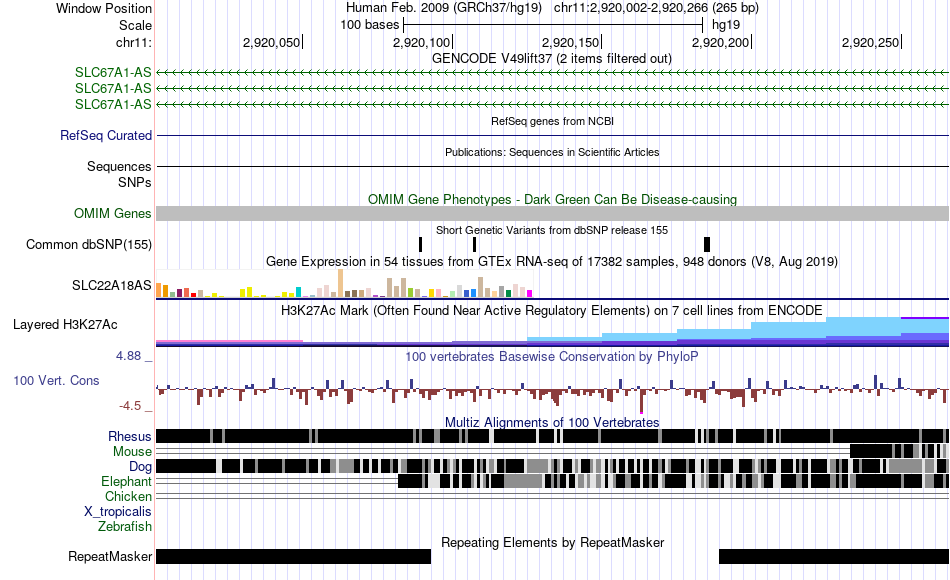Click 100 vertebrates Basewise Conservation title
This screenshot has height=580, width=950.
(x=552, y=356)
